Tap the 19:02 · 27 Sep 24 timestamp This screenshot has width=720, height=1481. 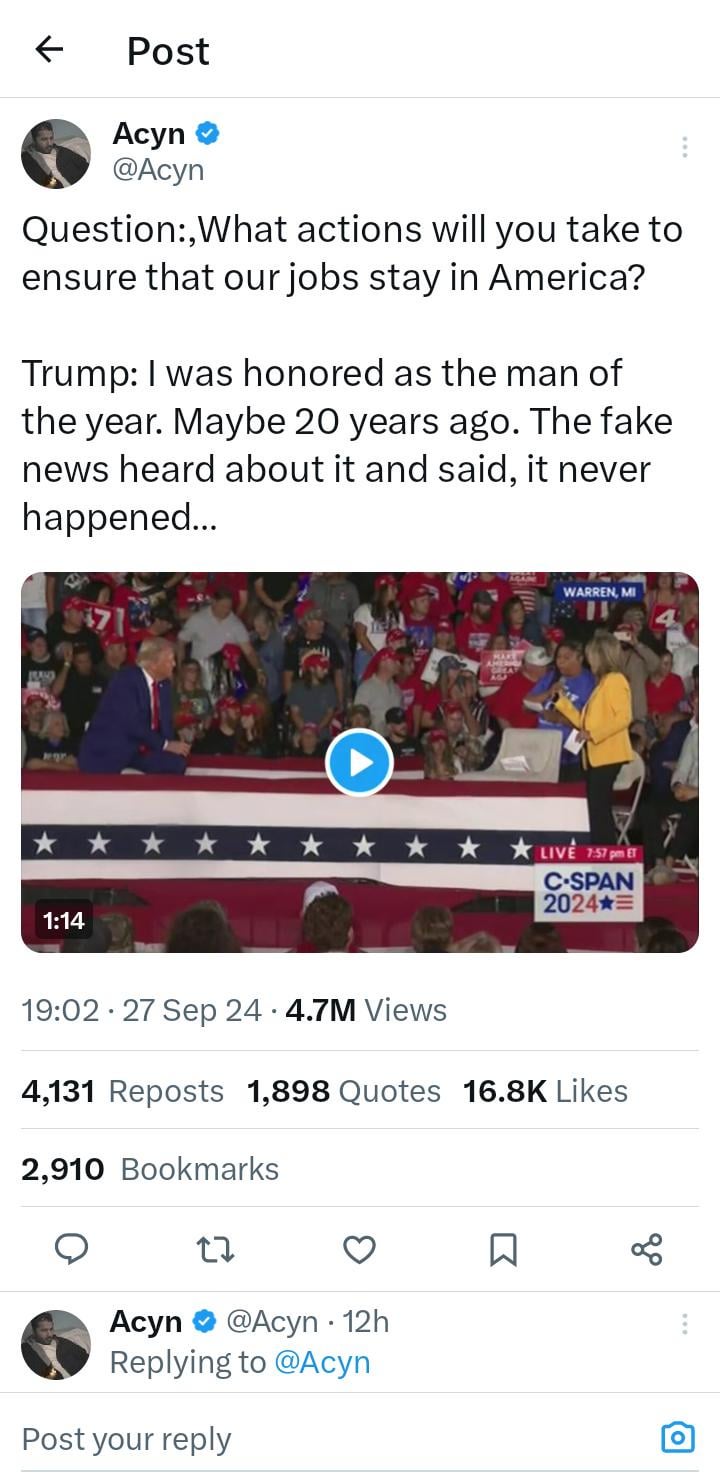coord(141,1010)
